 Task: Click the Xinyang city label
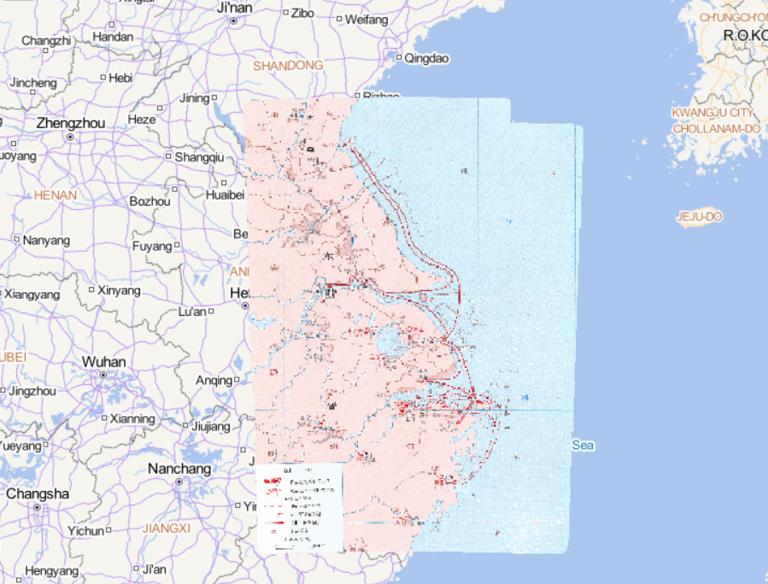pos(119,291)
